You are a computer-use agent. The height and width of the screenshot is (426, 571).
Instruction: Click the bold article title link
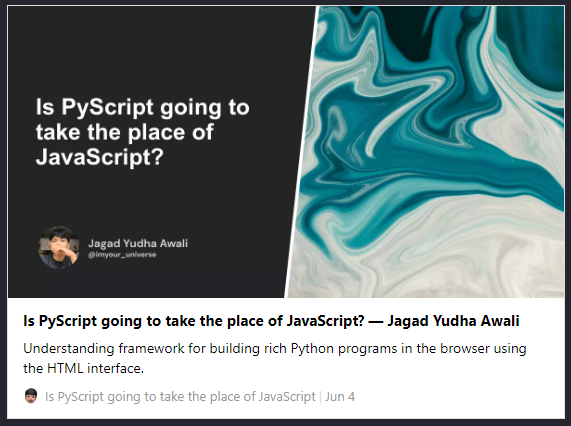pos(271,321)
